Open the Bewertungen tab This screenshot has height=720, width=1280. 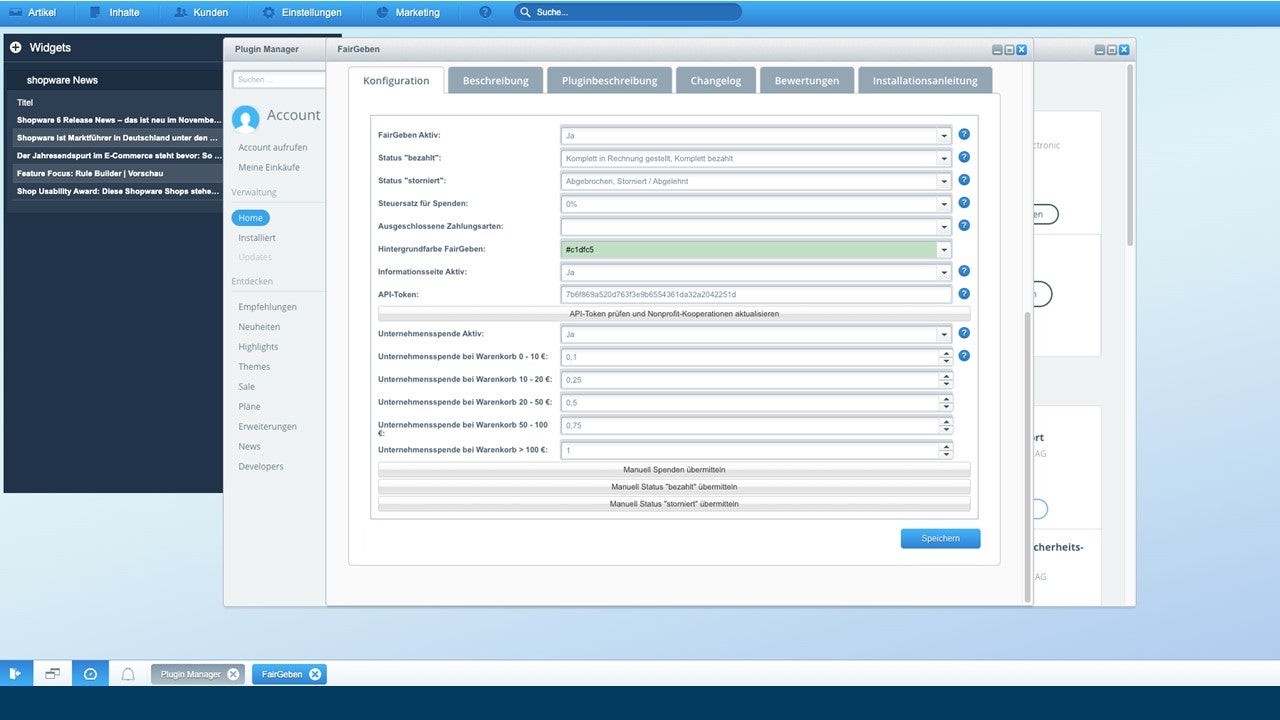807,80
